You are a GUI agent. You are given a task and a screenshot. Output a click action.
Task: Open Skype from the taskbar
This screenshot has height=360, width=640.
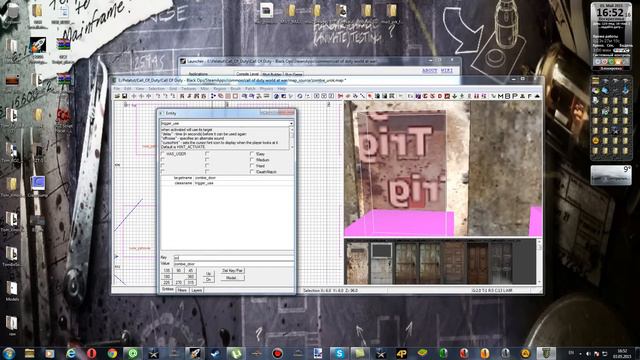[339, 353]
